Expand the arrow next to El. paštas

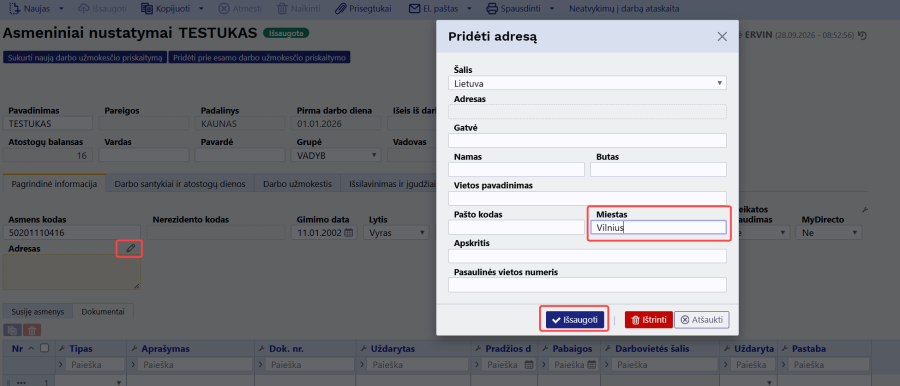pyautogui.click(x=470, y=9)
